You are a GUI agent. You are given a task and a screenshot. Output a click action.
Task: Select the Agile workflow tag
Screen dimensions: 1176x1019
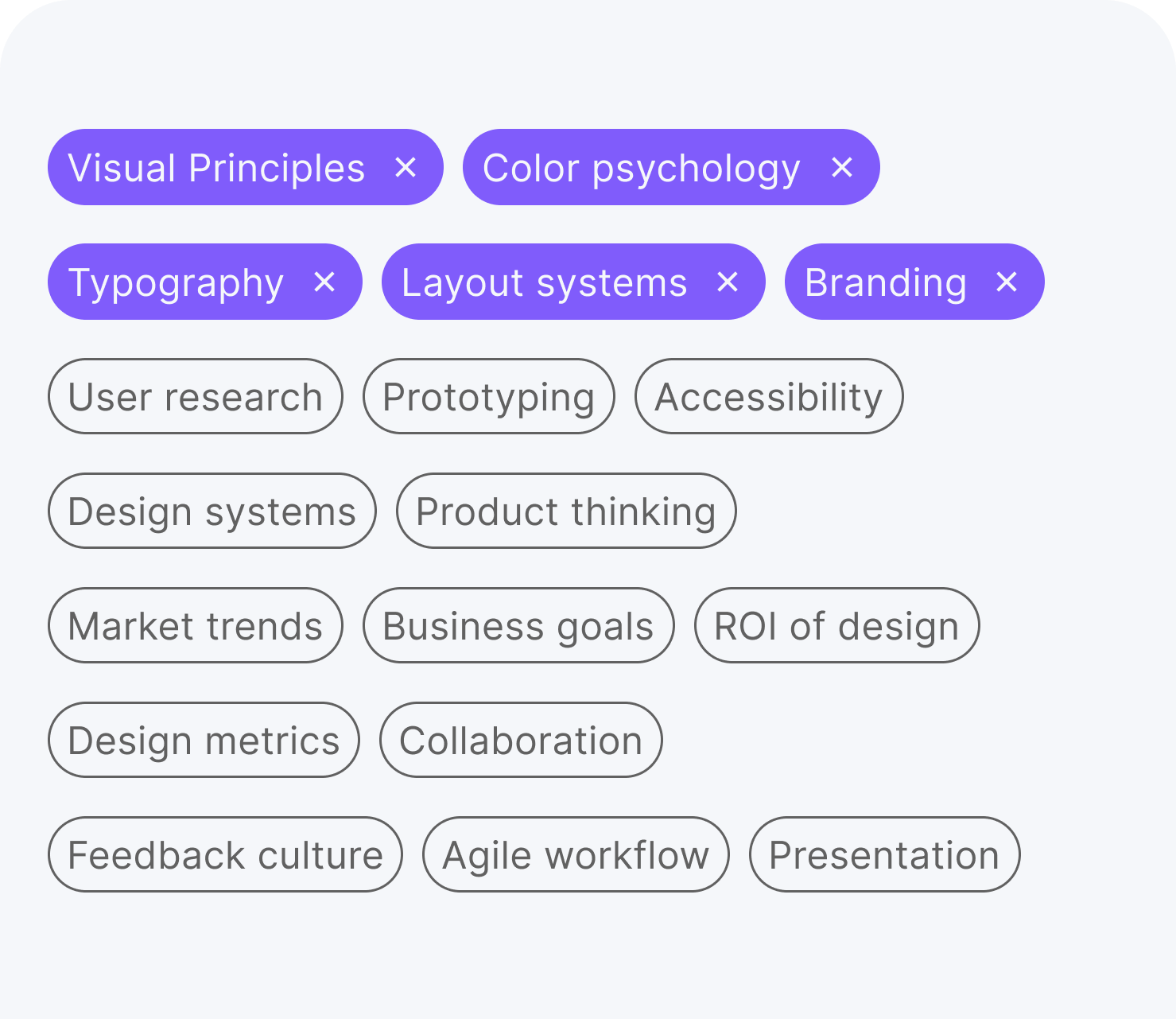pos(575,854)
